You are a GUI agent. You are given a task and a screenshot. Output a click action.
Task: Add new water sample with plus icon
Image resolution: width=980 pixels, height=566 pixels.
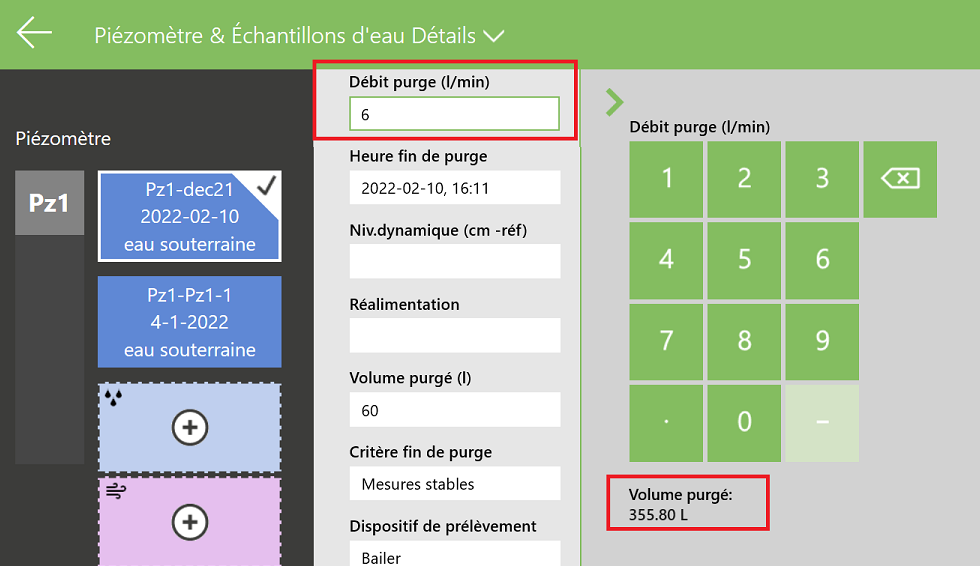point(189,428)
